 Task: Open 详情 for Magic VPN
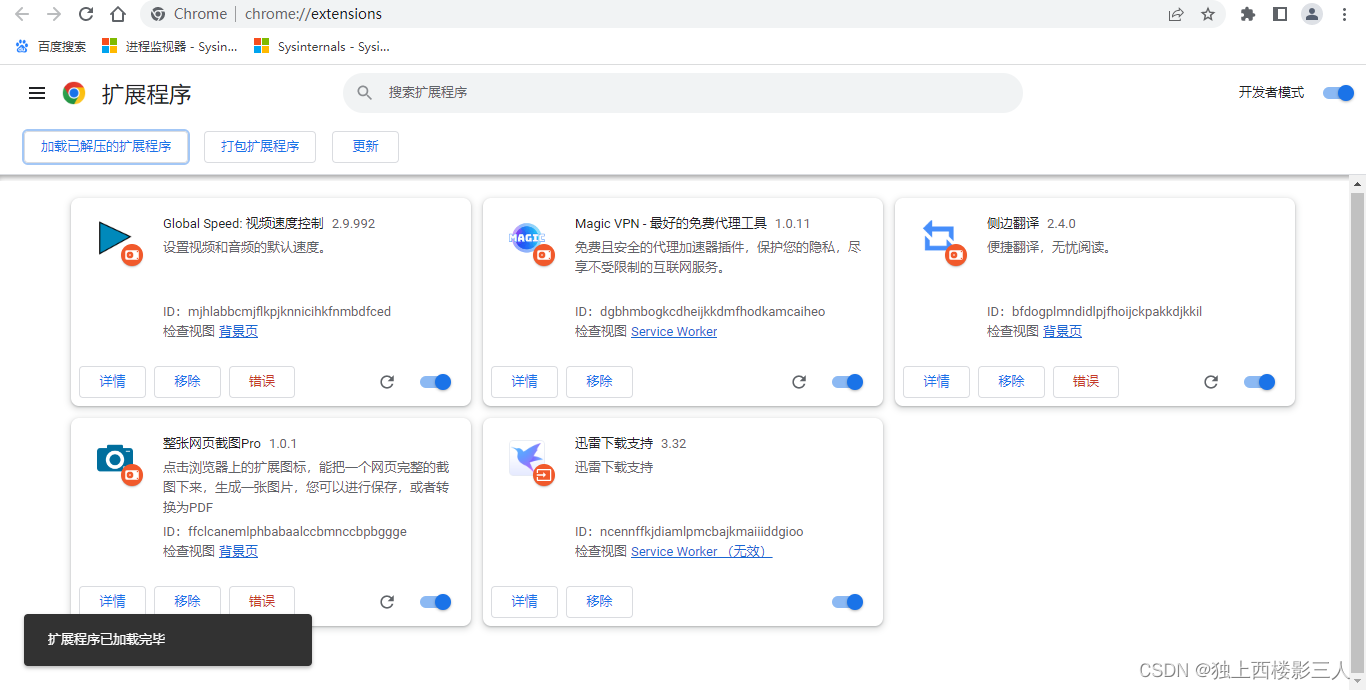point(524,382)
